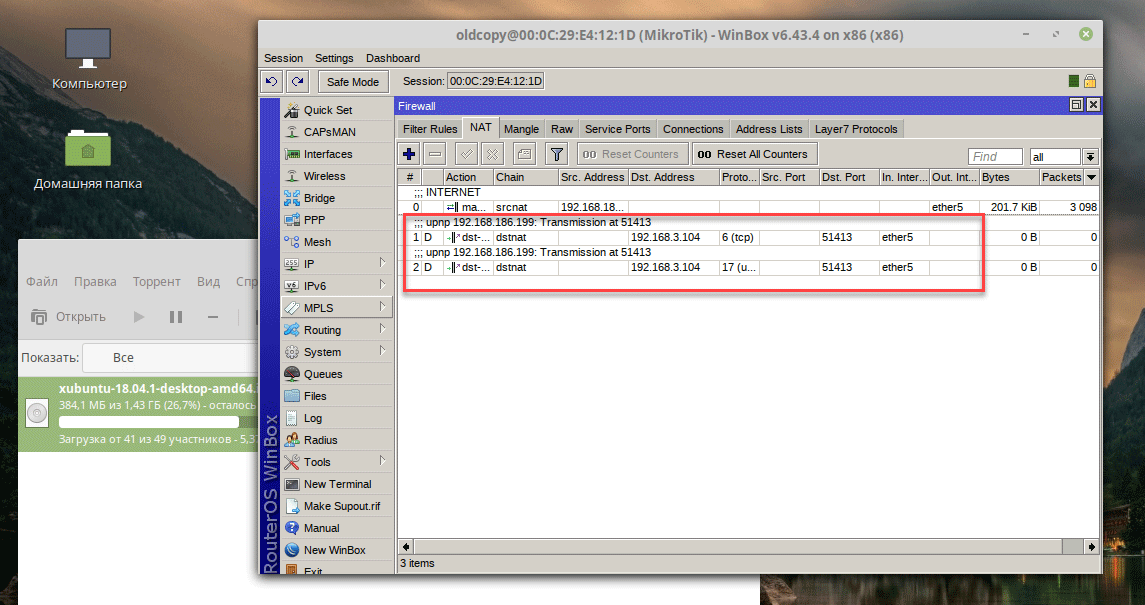Open Queues in sidebar
The height and width of the screenshot is (605, 1145).
(337, 374)
